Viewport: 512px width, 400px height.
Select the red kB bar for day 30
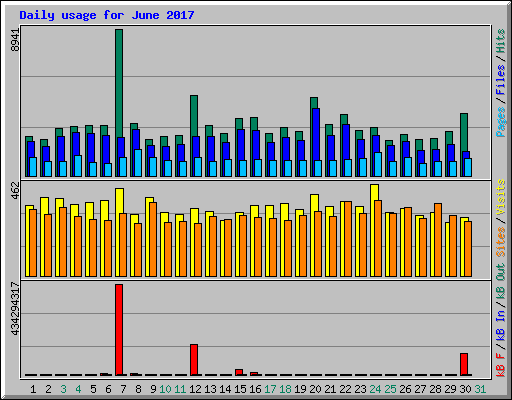[464, 364]
